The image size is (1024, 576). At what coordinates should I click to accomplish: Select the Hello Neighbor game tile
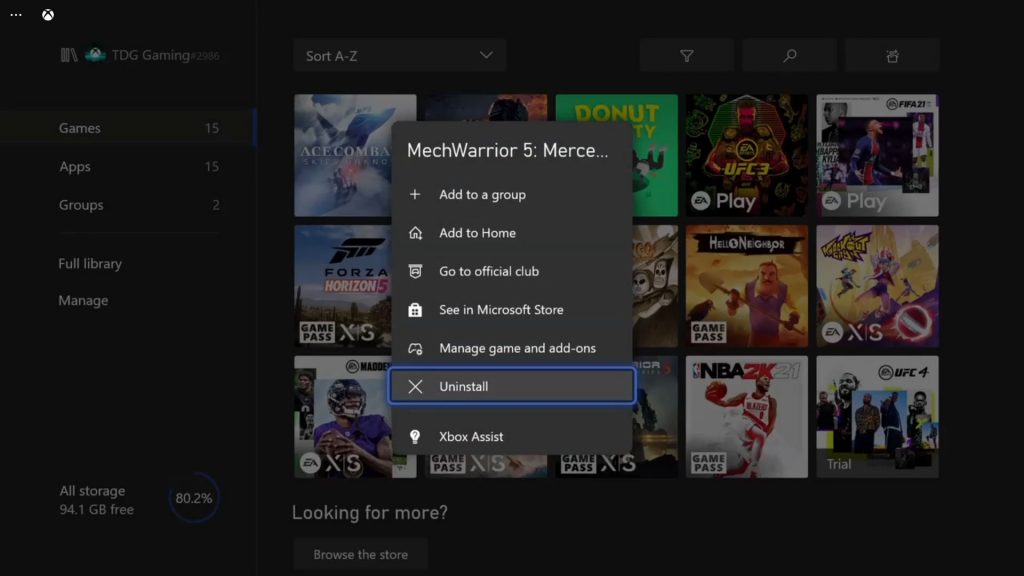coord(746,286)
